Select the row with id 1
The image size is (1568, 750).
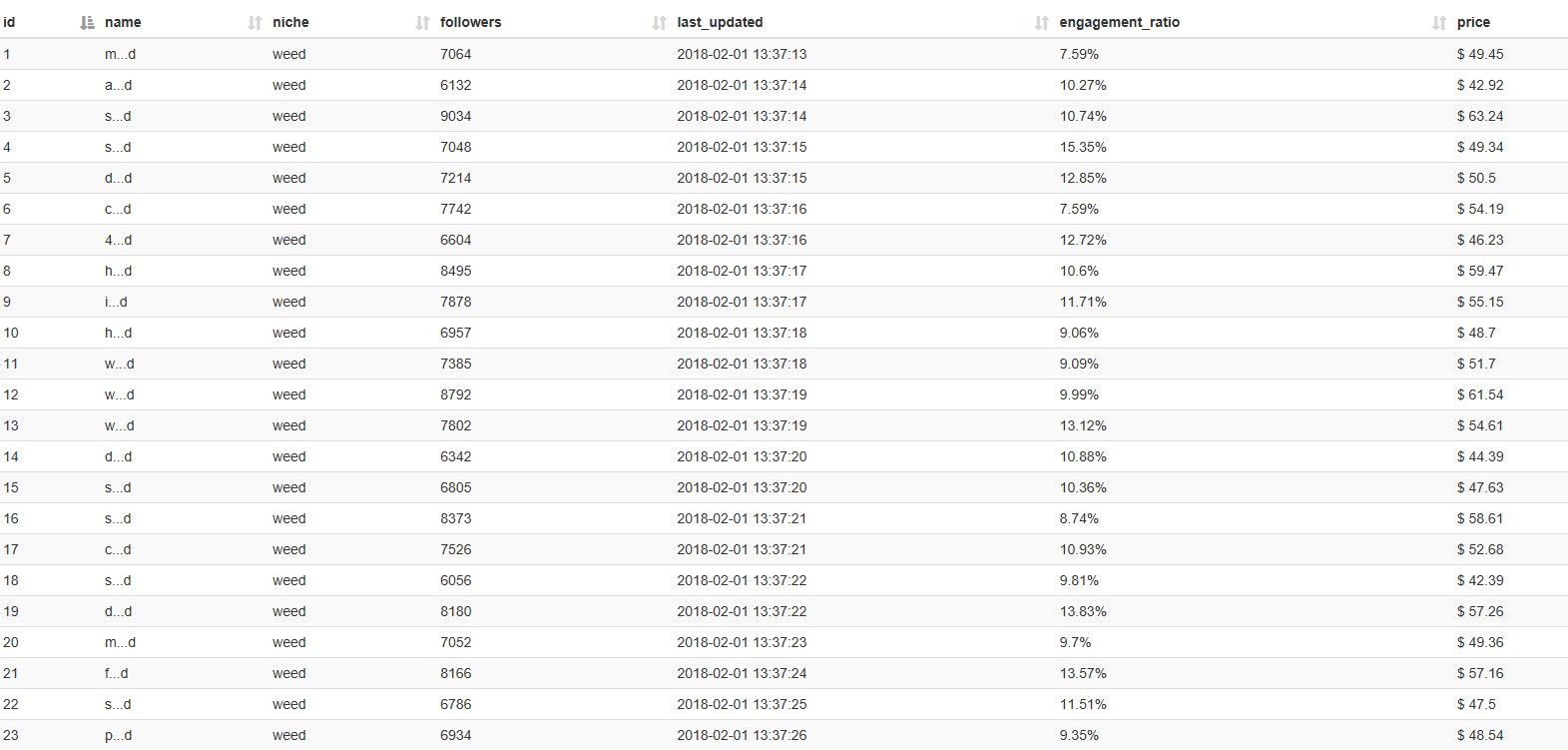click(784, 54)
